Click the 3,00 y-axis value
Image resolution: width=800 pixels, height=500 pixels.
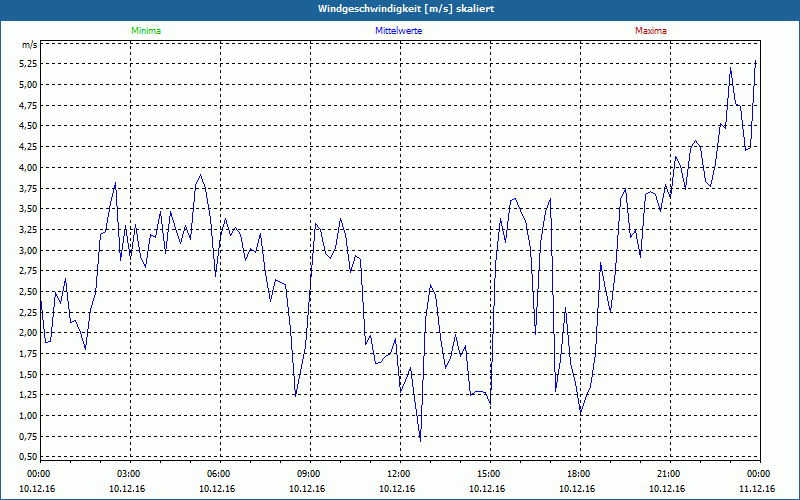point(29,250)
